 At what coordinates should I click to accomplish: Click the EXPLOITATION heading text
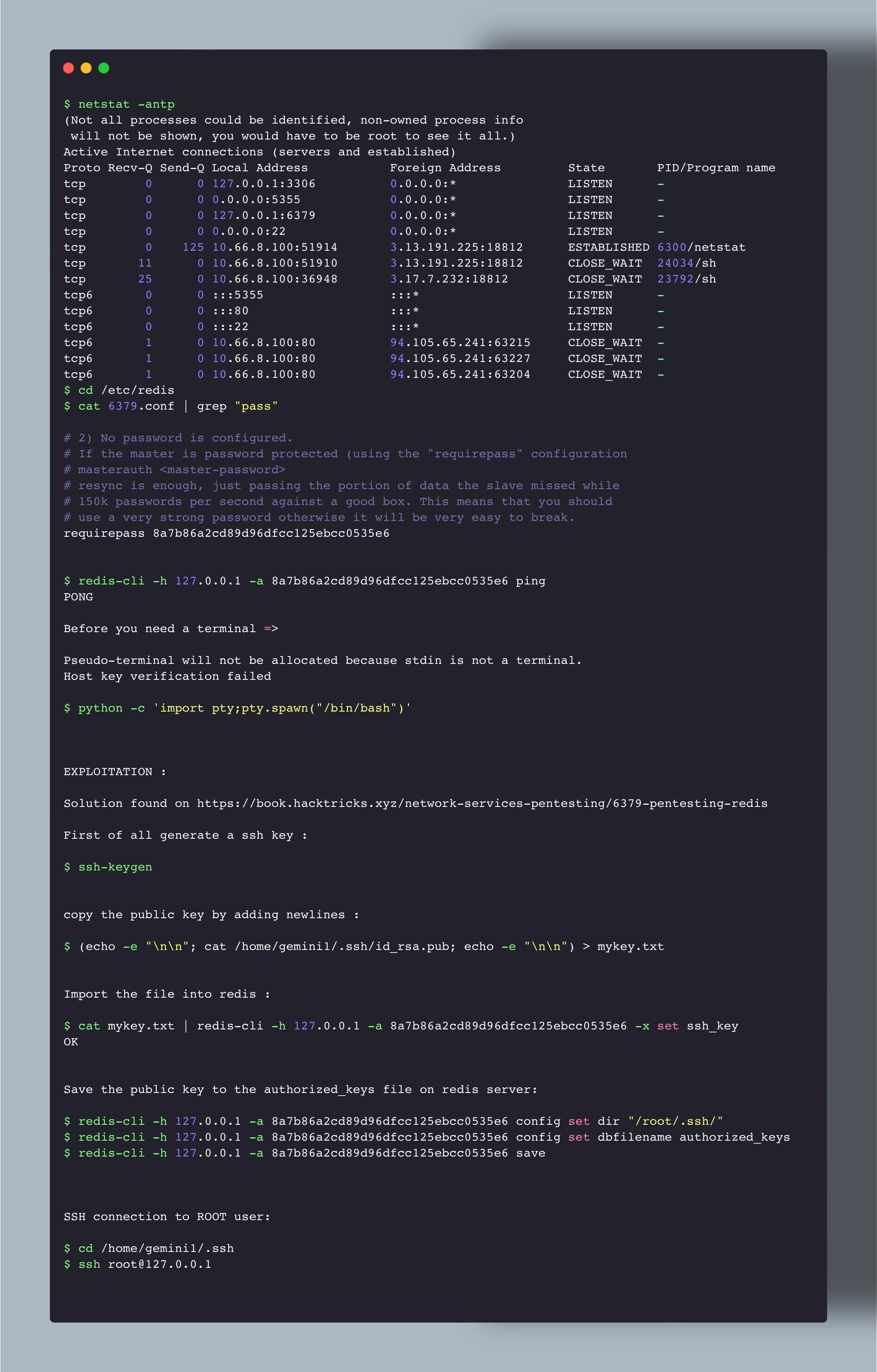click(108, 772)
